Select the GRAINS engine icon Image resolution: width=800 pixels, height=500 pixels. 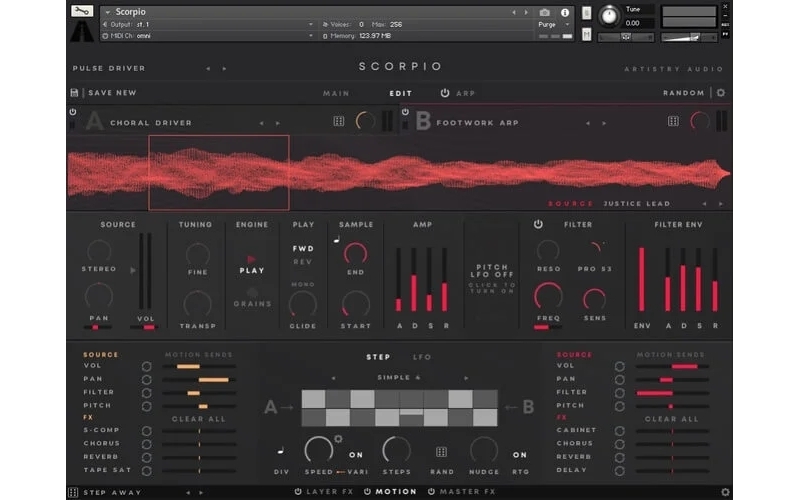[x=253, y=292]
